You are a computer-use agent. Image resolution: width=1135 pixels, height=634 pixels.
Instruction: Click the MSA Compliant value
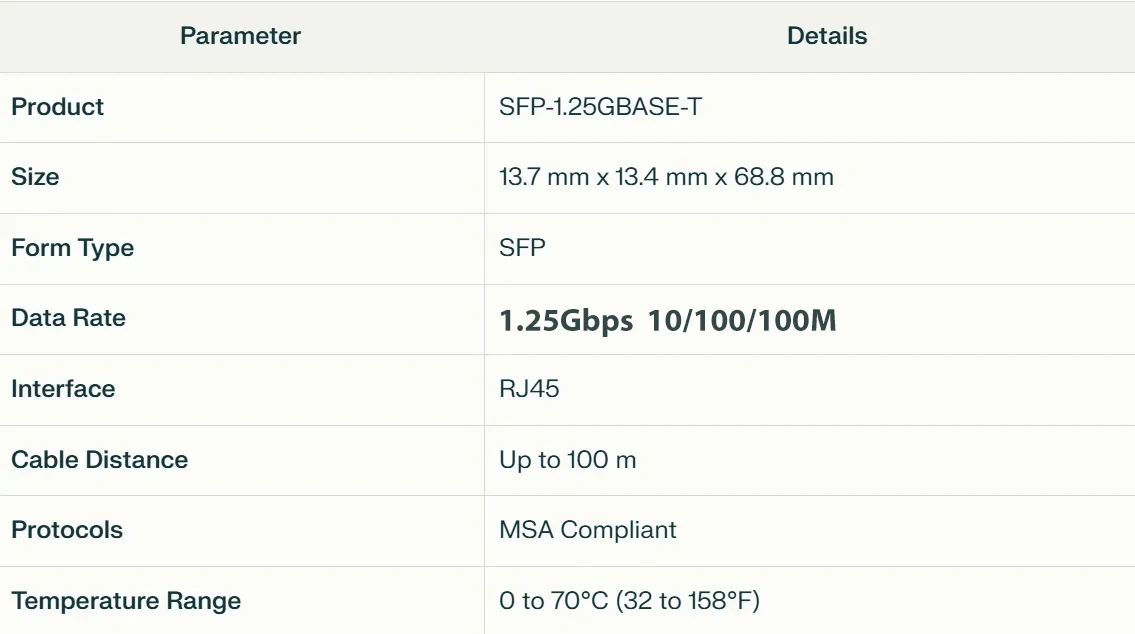point(587,530)
